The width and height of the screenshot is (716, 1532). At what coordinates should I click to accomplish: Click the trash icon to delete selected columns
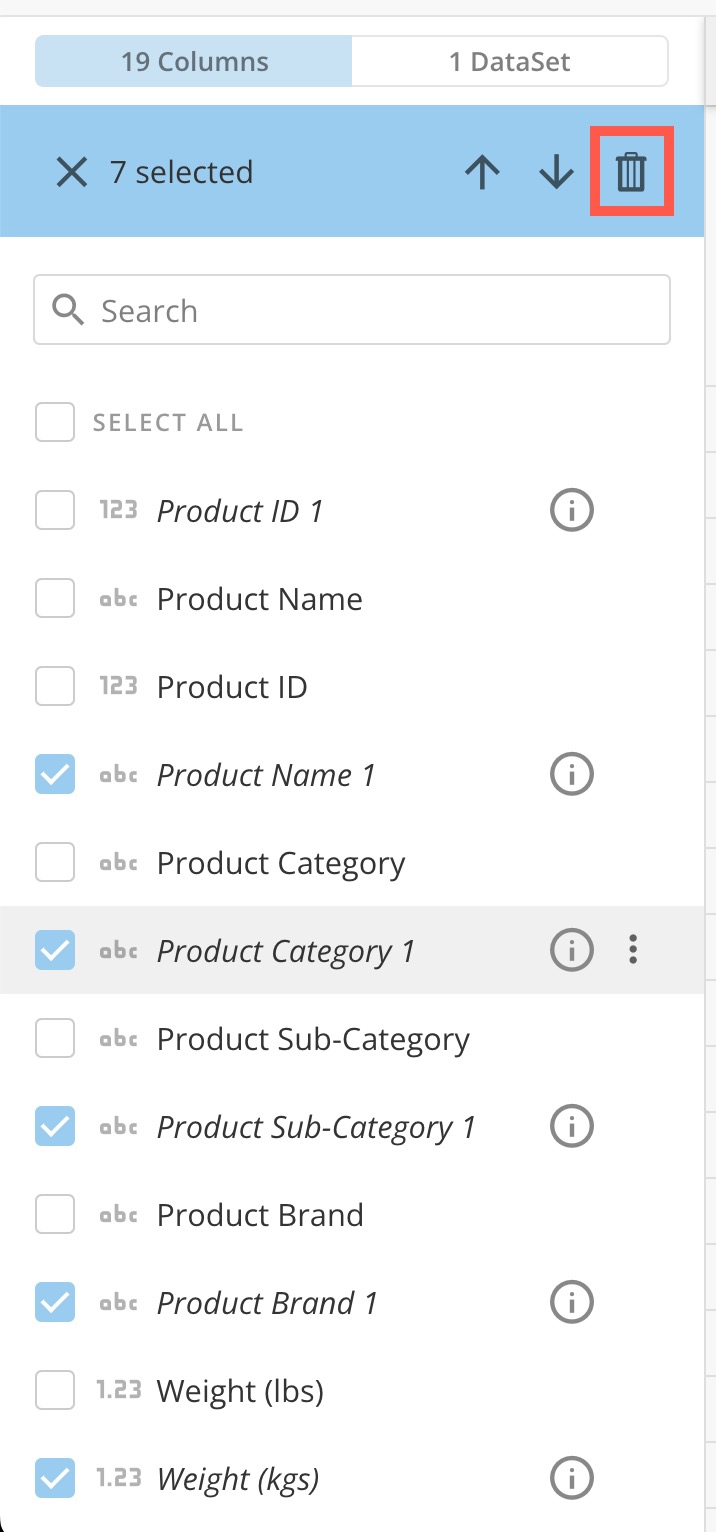(x=631, y=172)
